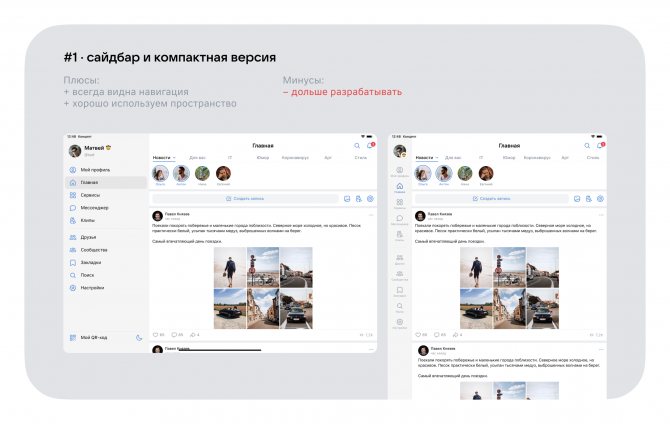The height and width of the screenshot is (424, 670).
Task: Open notifications bell in the compact mockup header
Action: point(600,146)
